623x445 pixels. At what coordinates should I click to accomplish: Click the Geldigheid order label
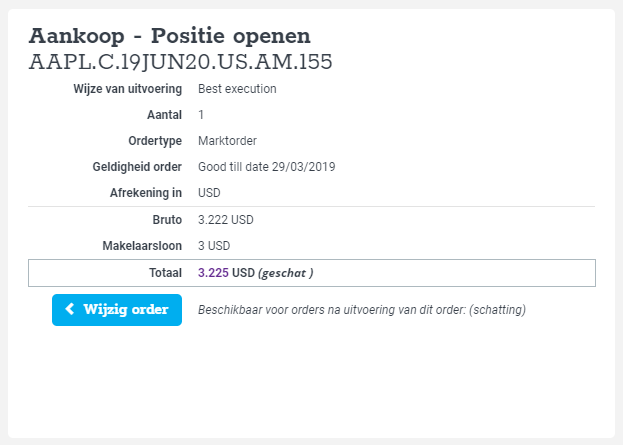[x=137, y=167]
